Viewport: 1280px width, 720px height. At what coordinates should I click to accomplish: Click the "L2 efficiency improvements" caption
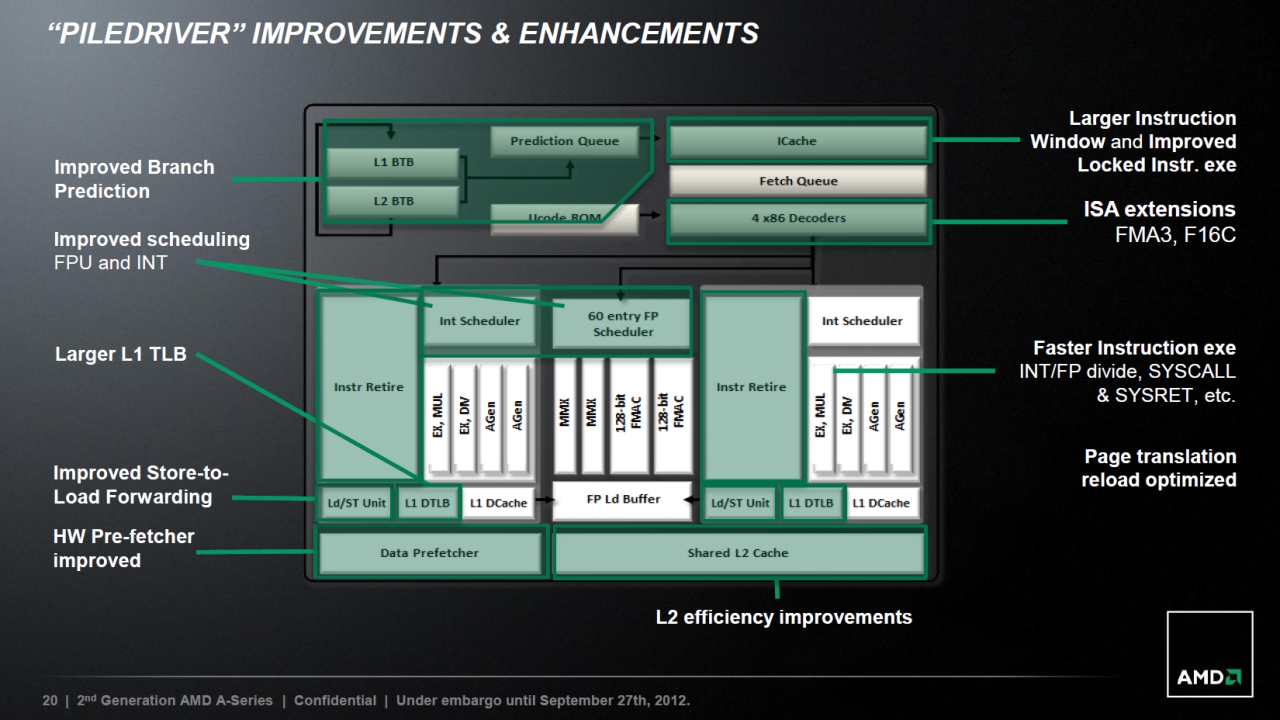783,617
